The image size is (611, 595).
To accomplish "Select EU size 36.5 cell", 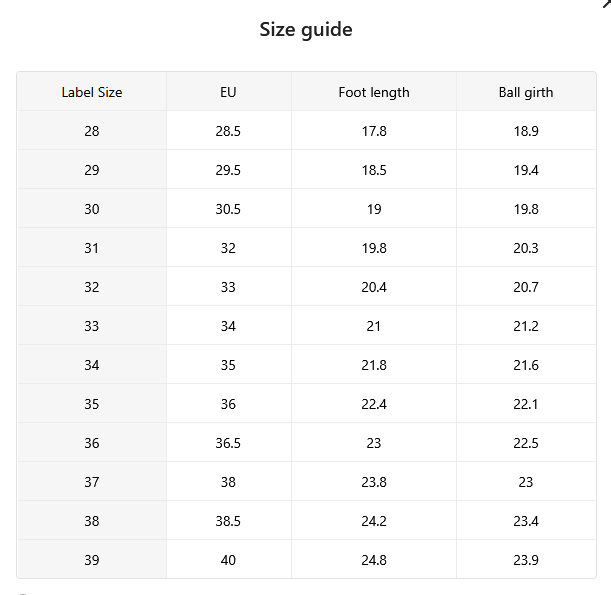I will coord(229,442).
